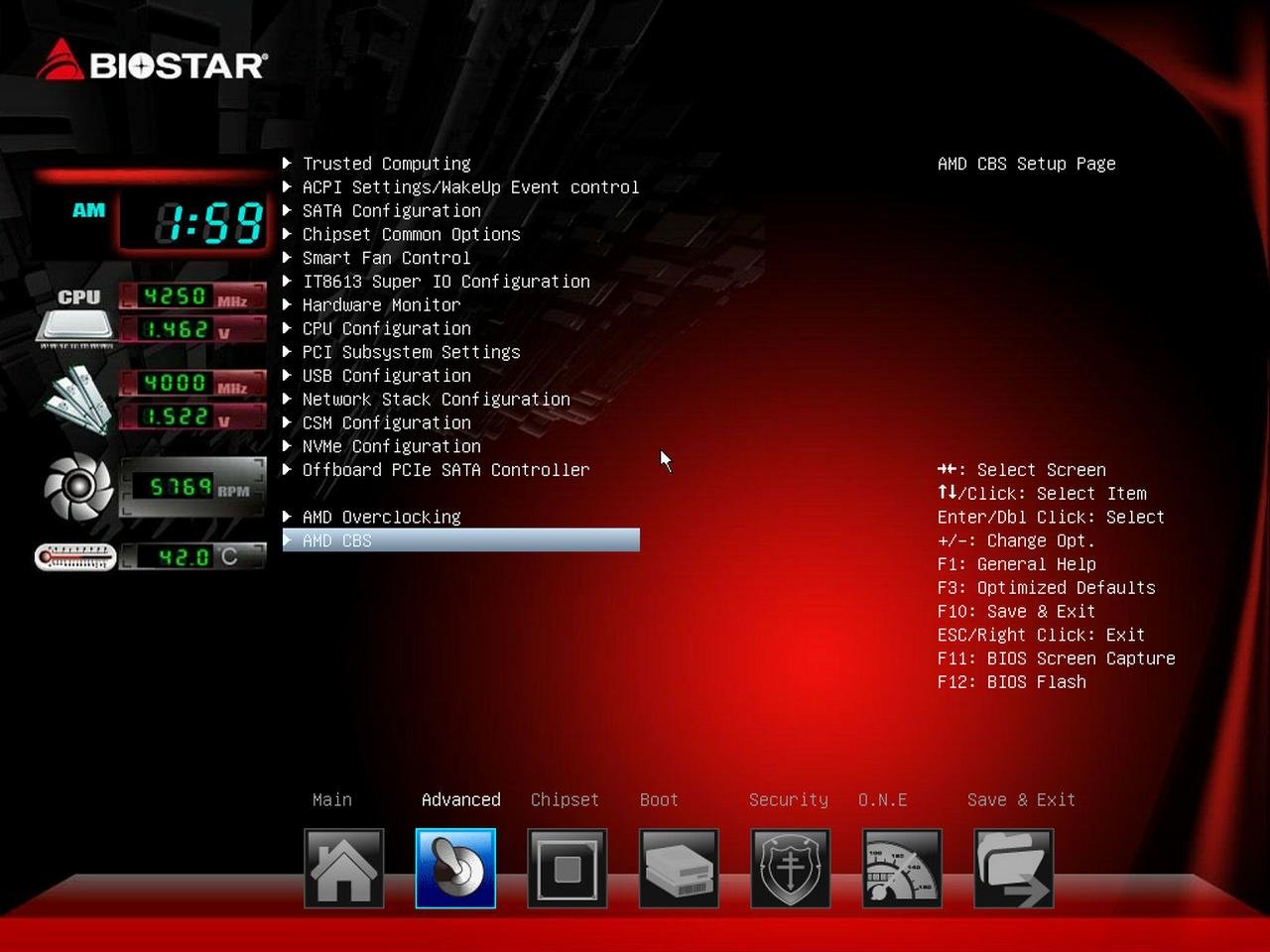Click the system clock display
This screenshot has width=1270, height=952.
193,220
